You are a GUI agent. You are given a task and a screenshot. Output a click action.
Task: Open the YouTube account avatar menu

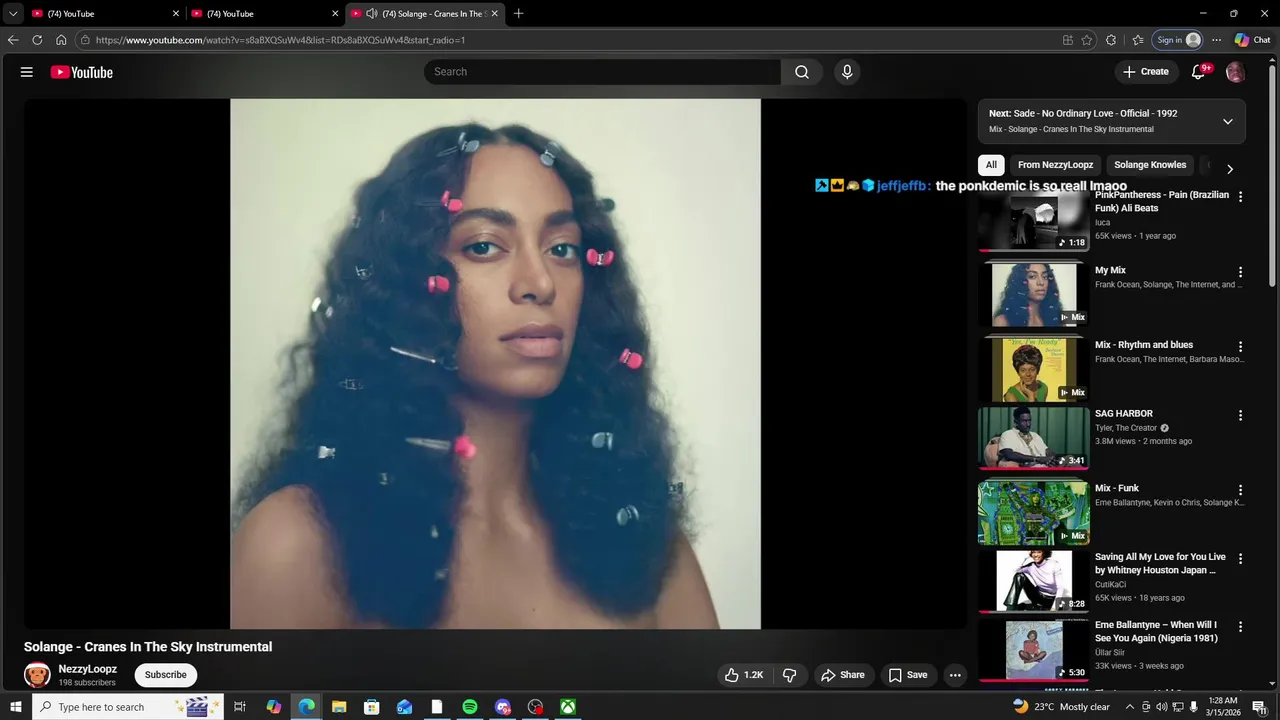coord(1236,72)
